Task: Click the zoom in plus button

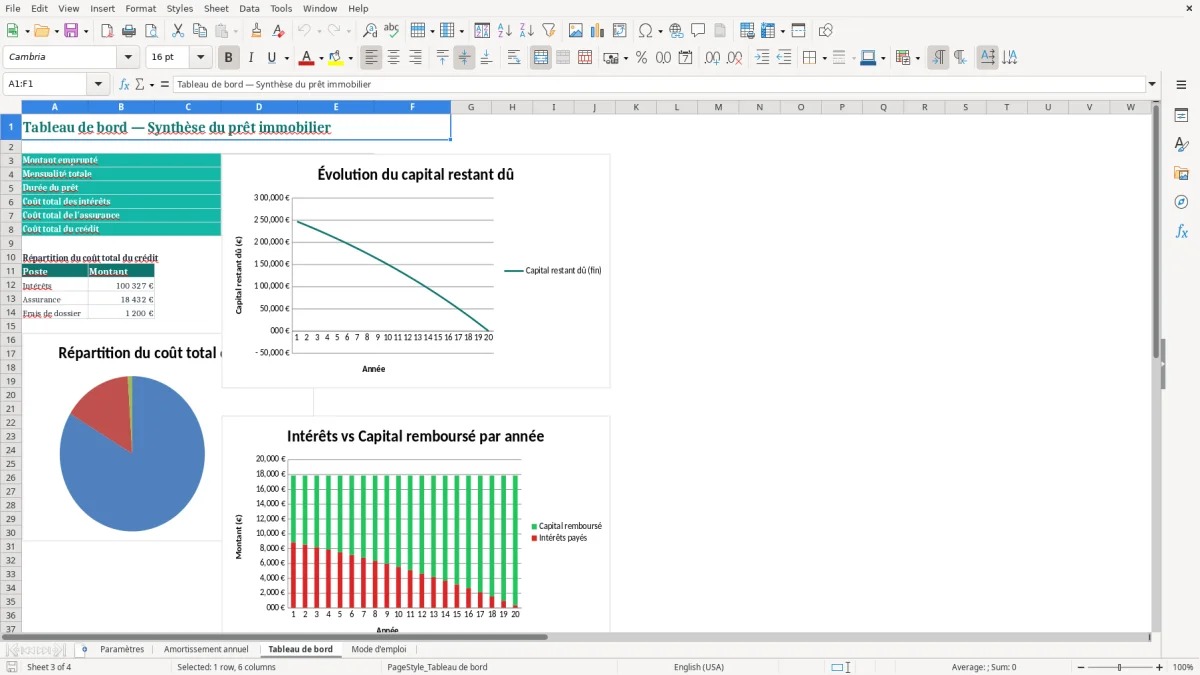Action: 1160,667
